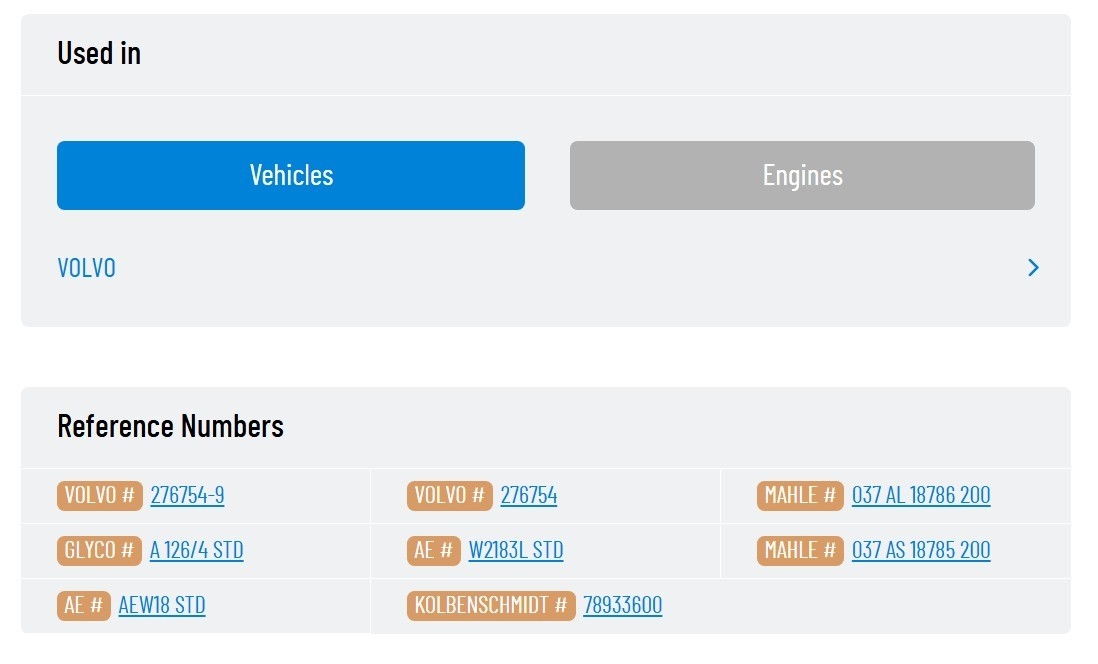Switch to the Vehicles tab
Viewport: 1098px width, 664px height.
tap(291, 175)
